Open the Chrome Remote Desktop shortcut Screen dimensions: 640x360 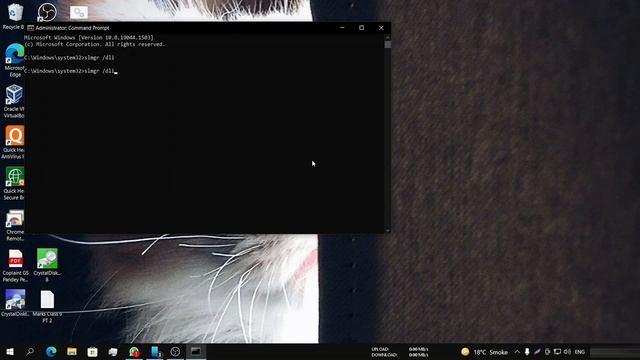click(15, 224)
